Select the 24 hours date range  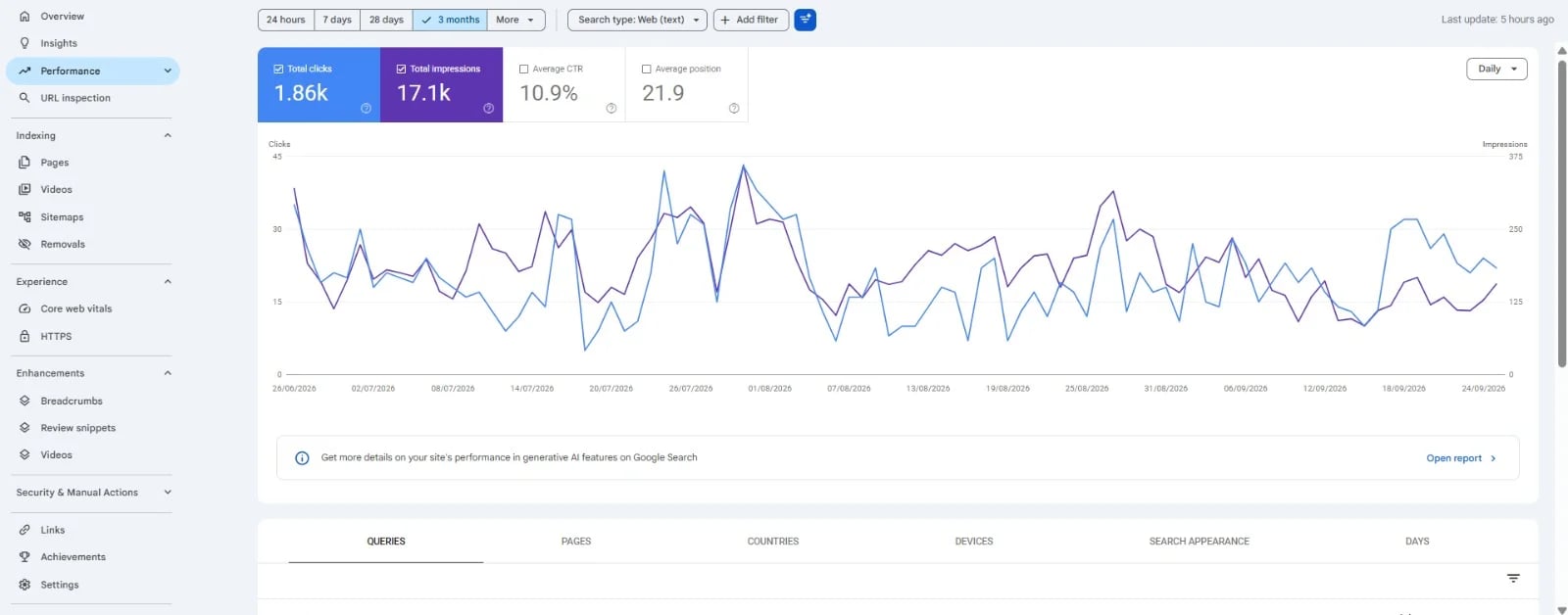tap(286, 20)
